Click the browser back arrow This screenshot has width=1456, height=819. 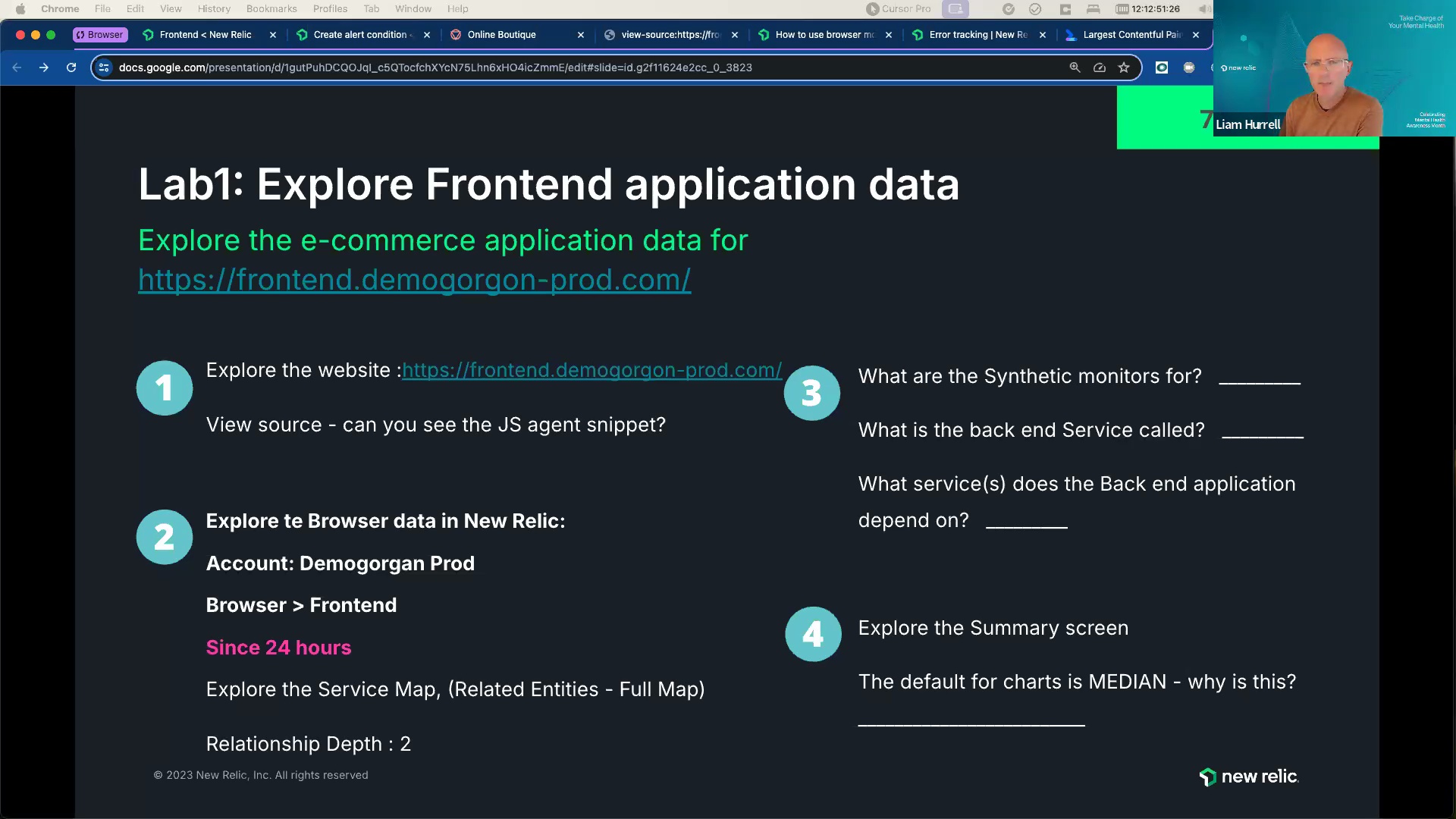17,67
